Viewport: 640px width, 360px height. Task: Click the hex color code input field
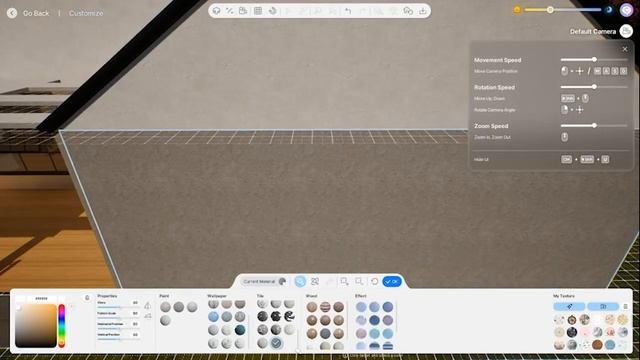click(x=41, y=299)
